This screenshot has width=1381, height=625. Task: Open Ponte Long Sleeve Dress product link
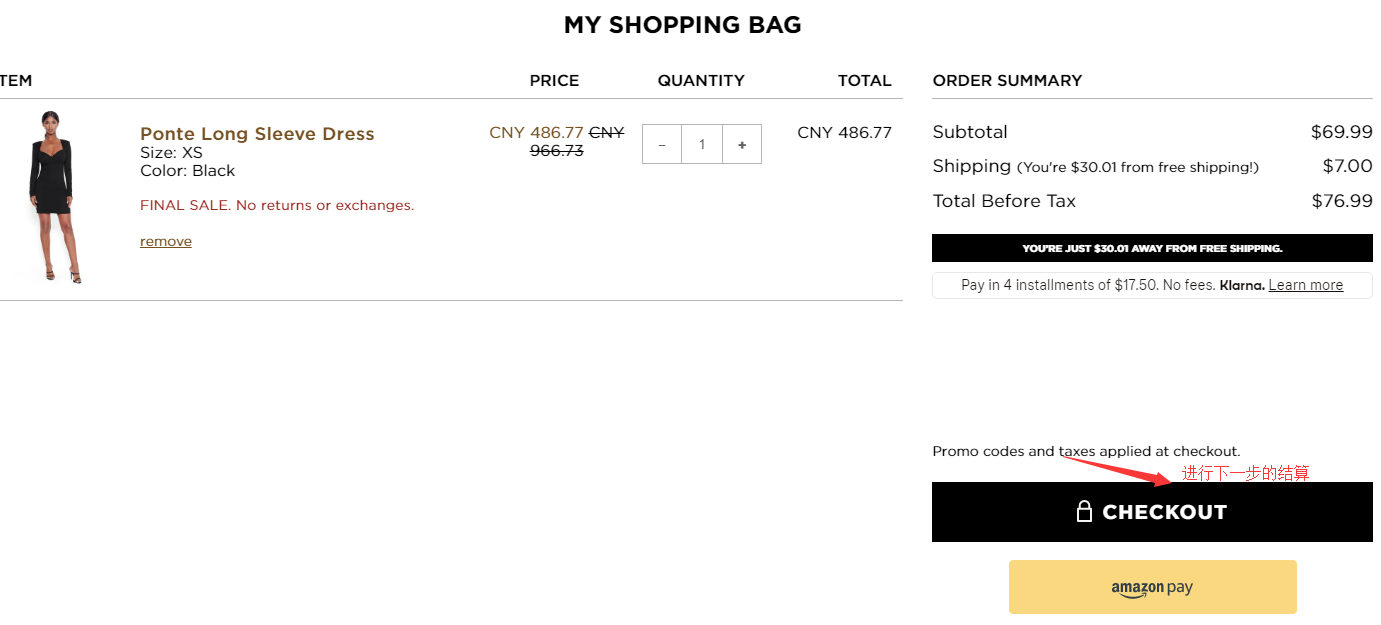click(x=257, y=134)
